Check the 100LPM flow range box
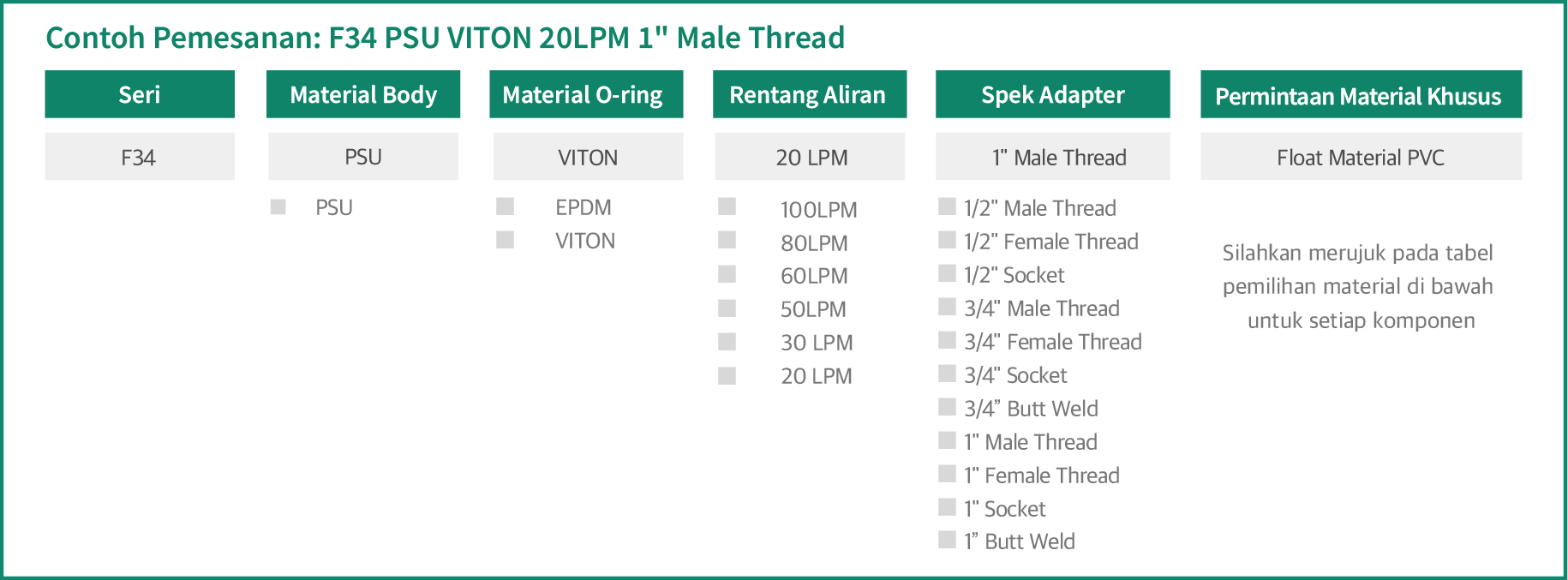Viewport: 1568px width, 580px height. point(727,206)
